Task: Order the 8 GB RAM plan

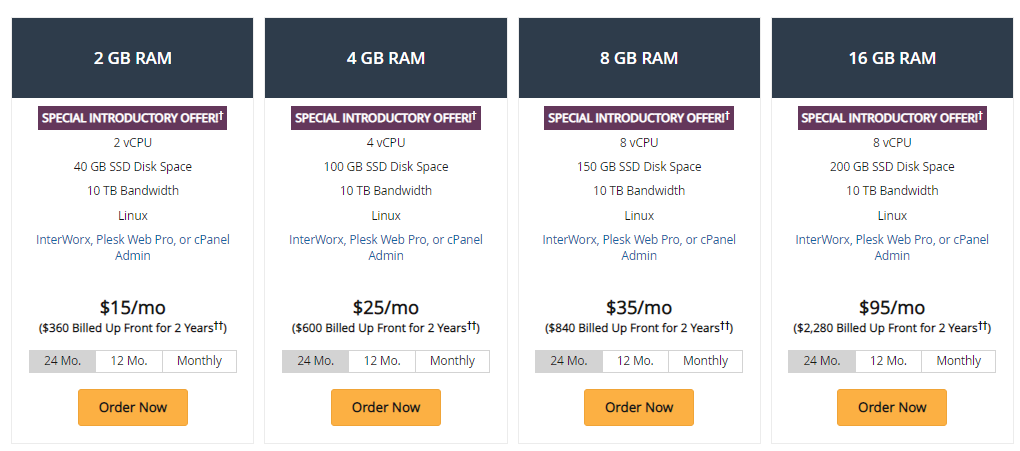Action: click(x=639, y=407)
